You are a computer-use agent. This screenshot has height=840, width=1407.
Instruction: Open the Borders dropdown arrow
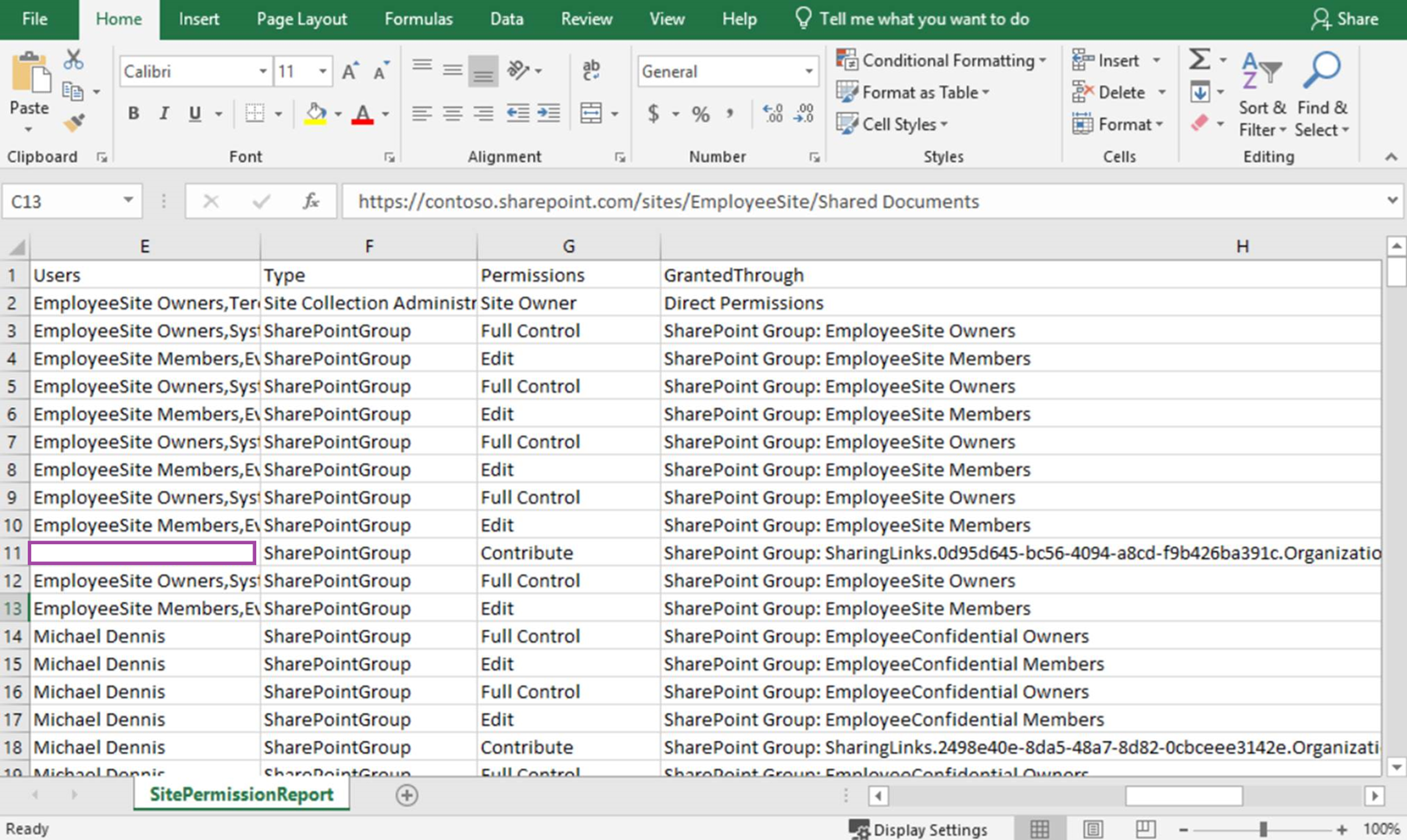click(278, 114)
